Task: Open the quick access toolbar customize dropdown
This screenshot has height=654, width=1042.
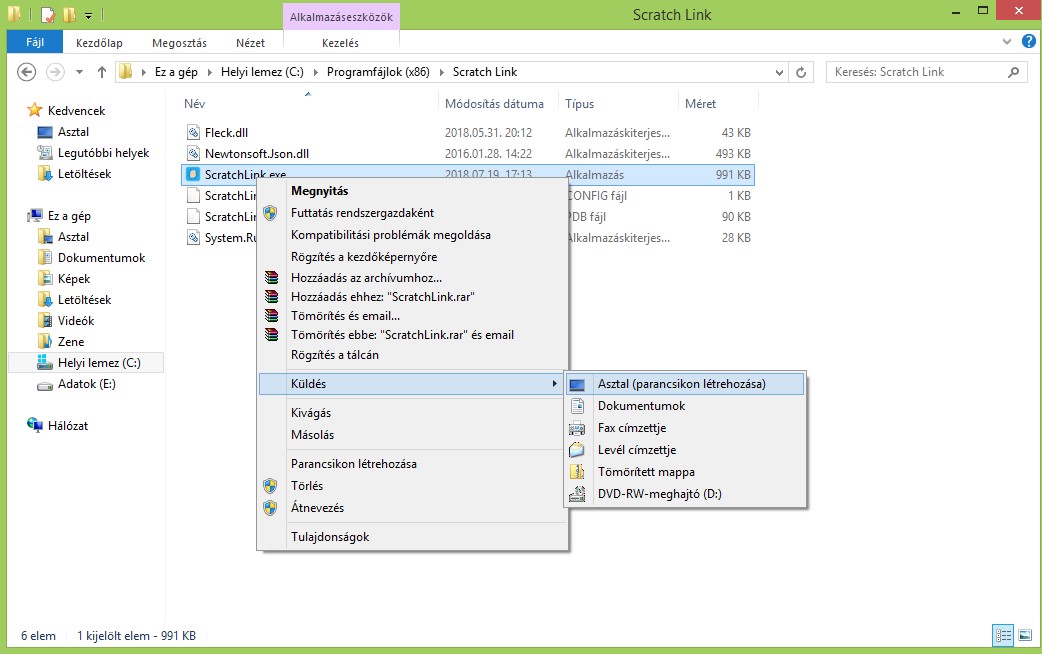Action: pos(89,15)
